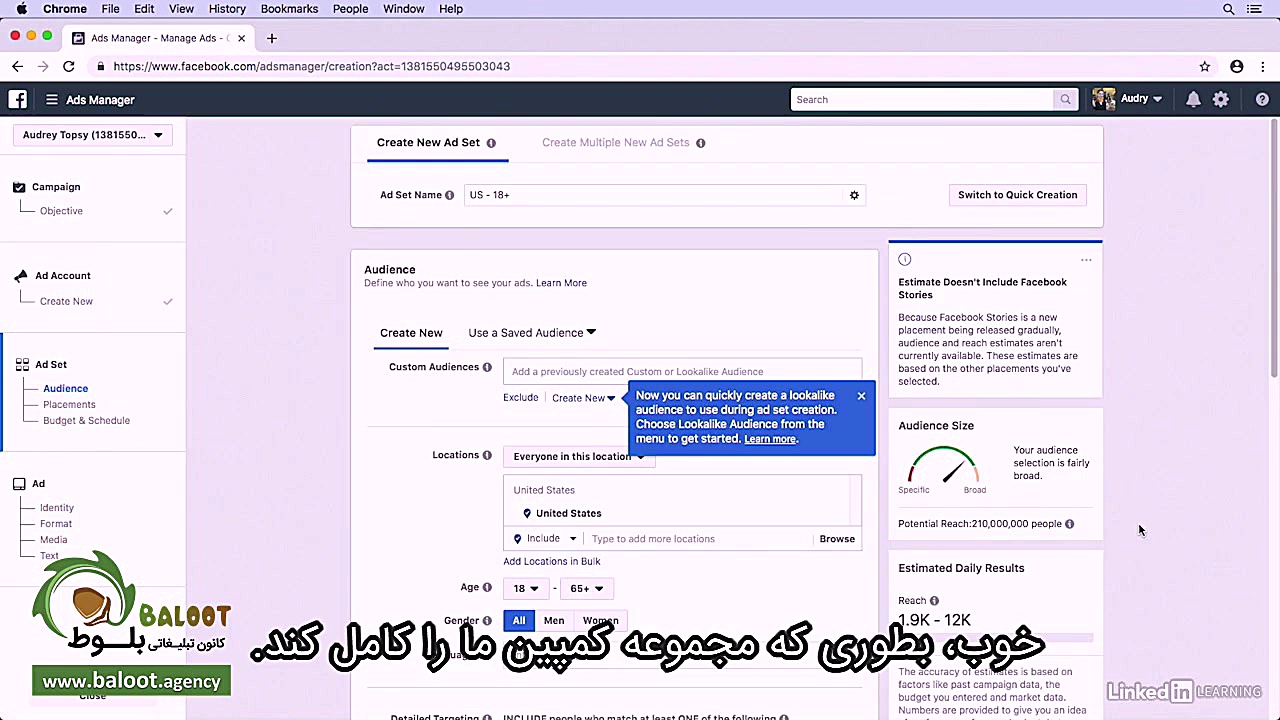Open the Include locations dropdown
1280x720 pixels.
point(546,539)
